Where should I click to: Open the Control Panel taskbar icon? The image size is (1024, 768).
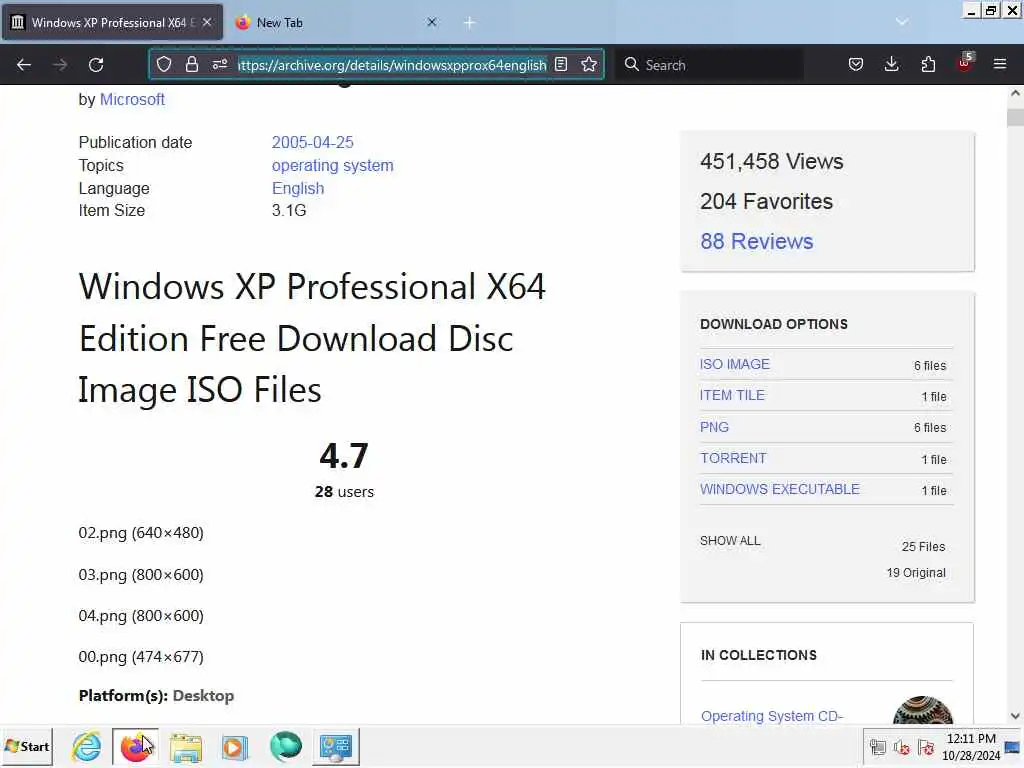point(336,746)
